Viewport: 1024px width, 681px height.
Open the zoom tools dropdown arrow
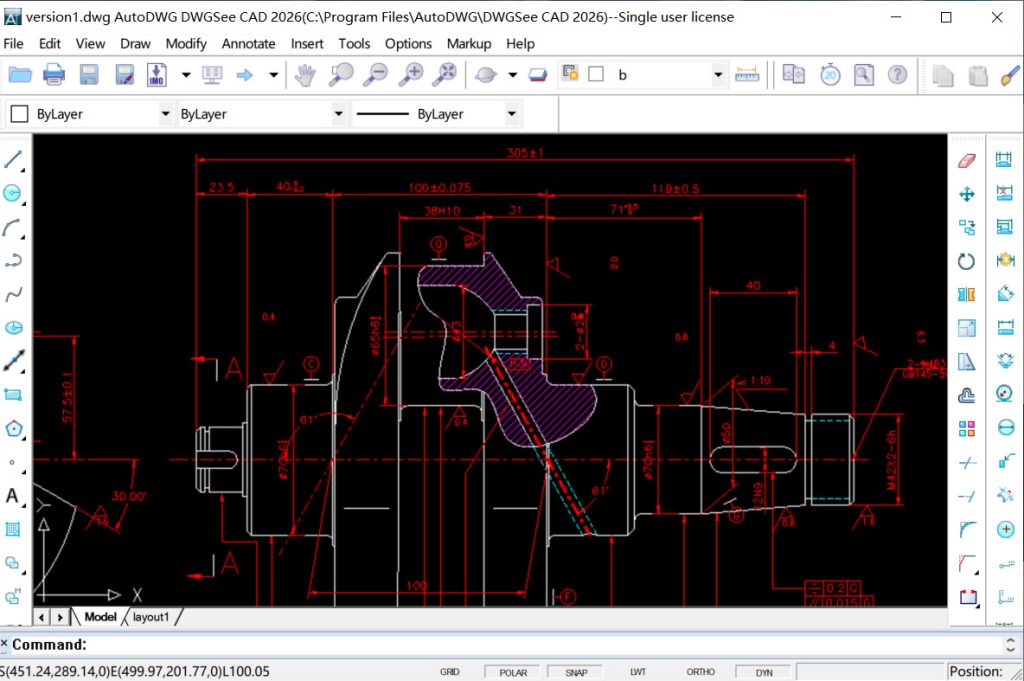(x=513, y=74)
